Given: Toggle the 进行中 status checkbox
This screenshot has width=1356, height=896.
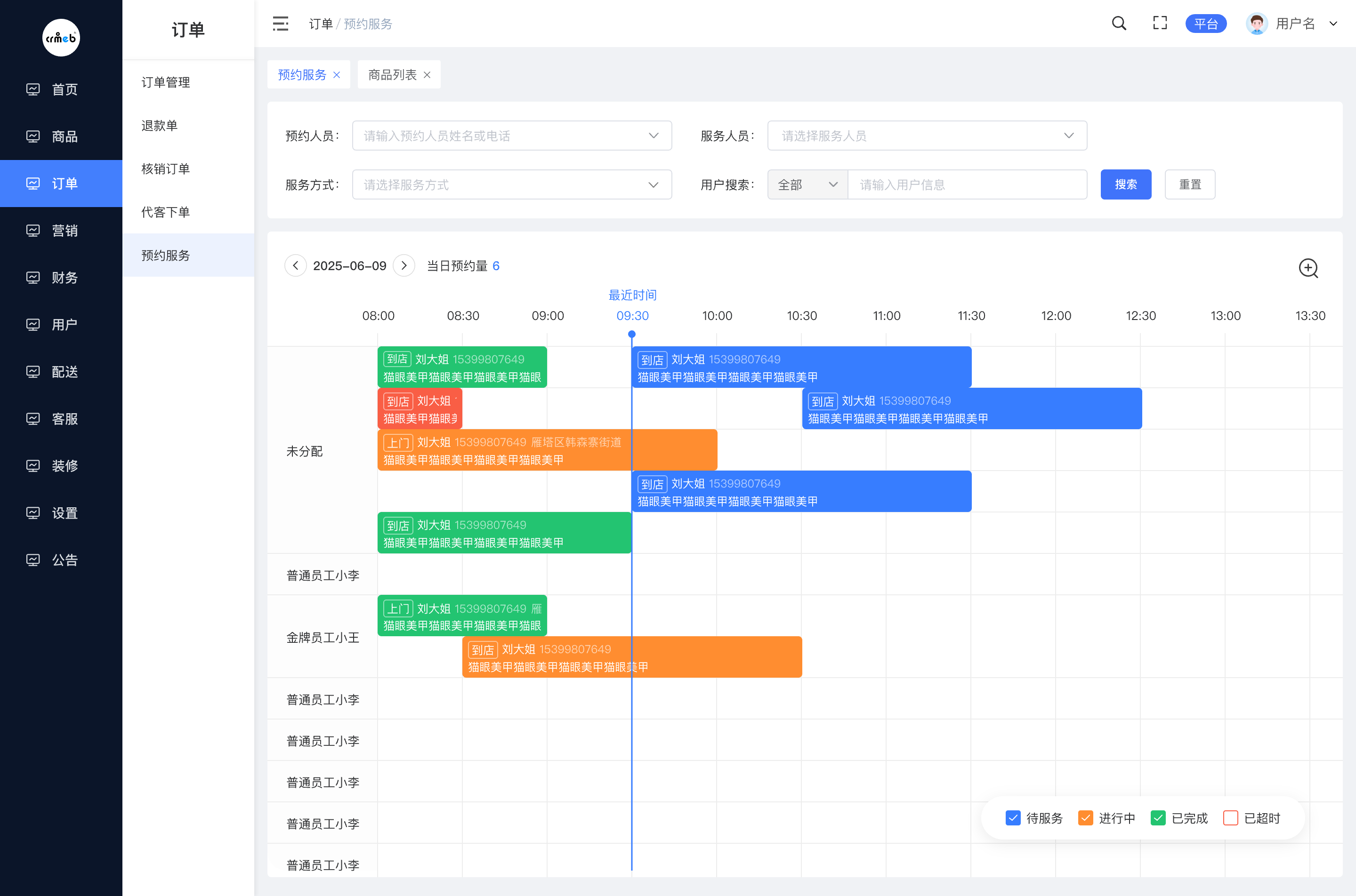Looking at the screenshot, I should point(1085,818).
